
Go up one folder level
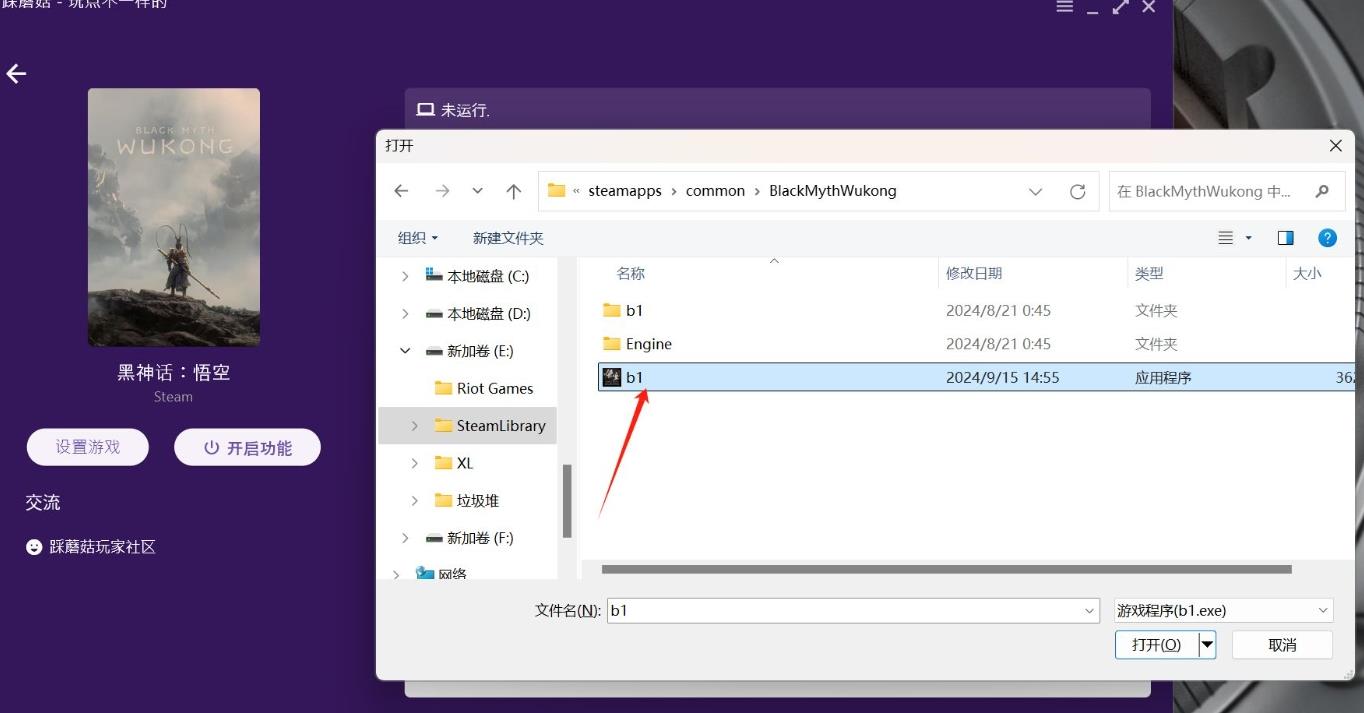click(514, 191)
